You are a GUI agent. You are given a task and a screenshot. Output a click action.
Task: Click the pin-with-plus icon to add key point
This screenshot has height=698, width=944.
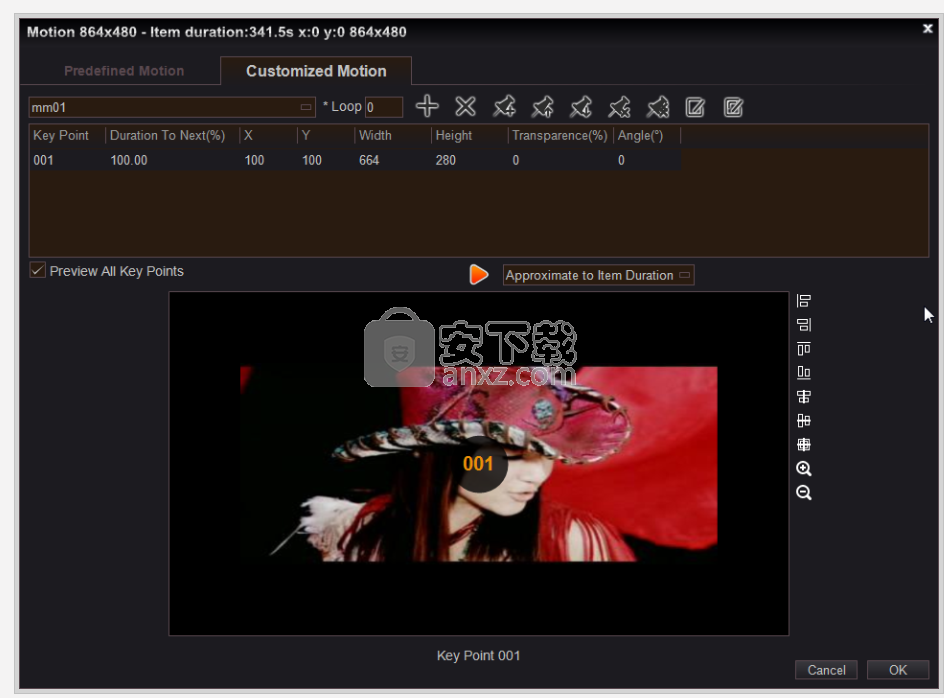[504, 107]
